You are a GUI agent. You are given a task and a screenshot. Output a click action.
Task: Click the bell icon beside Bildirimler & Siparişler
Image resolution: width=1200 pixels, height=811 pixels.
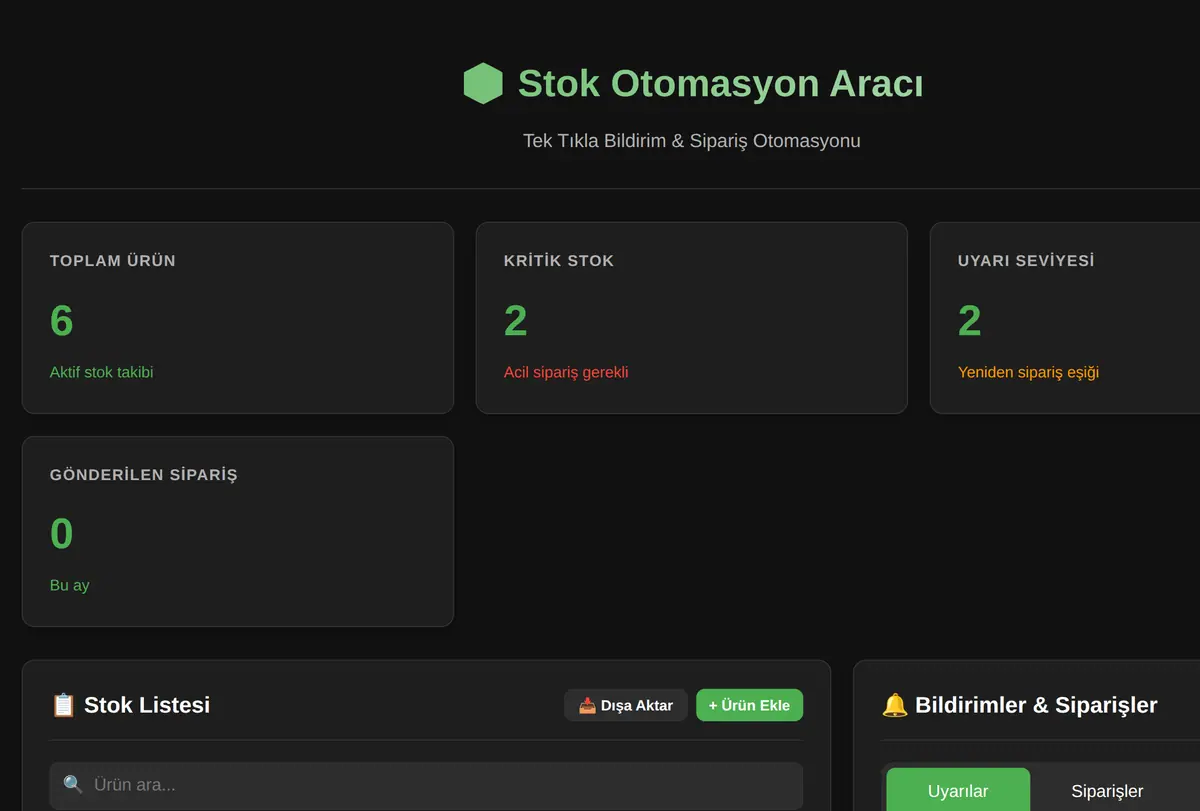pyautogui.click(x=895, y=705)
